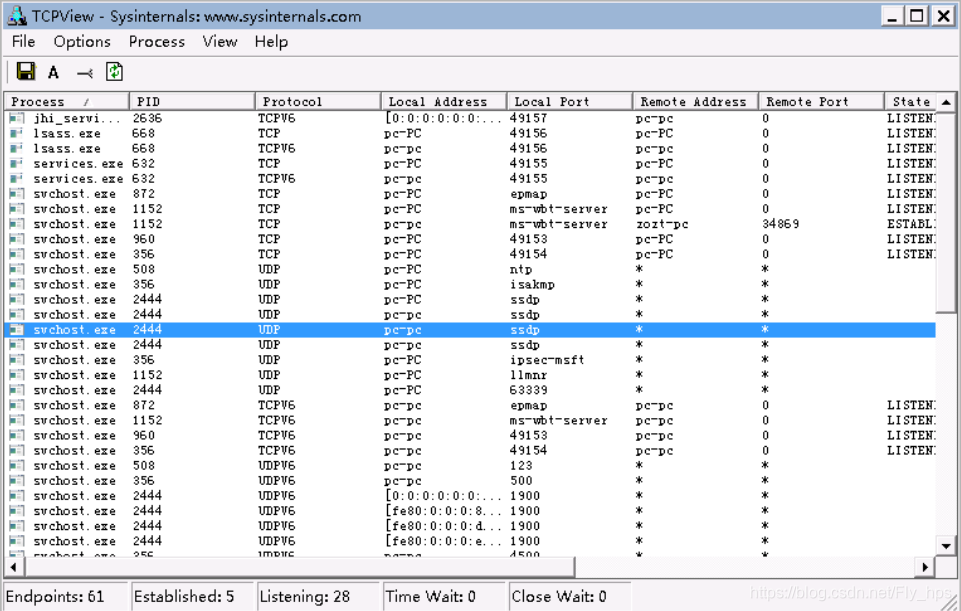961x611 pixels.
Task: Click icon of highlighted svchost.exe ssdp row
Action: (17, 330)
